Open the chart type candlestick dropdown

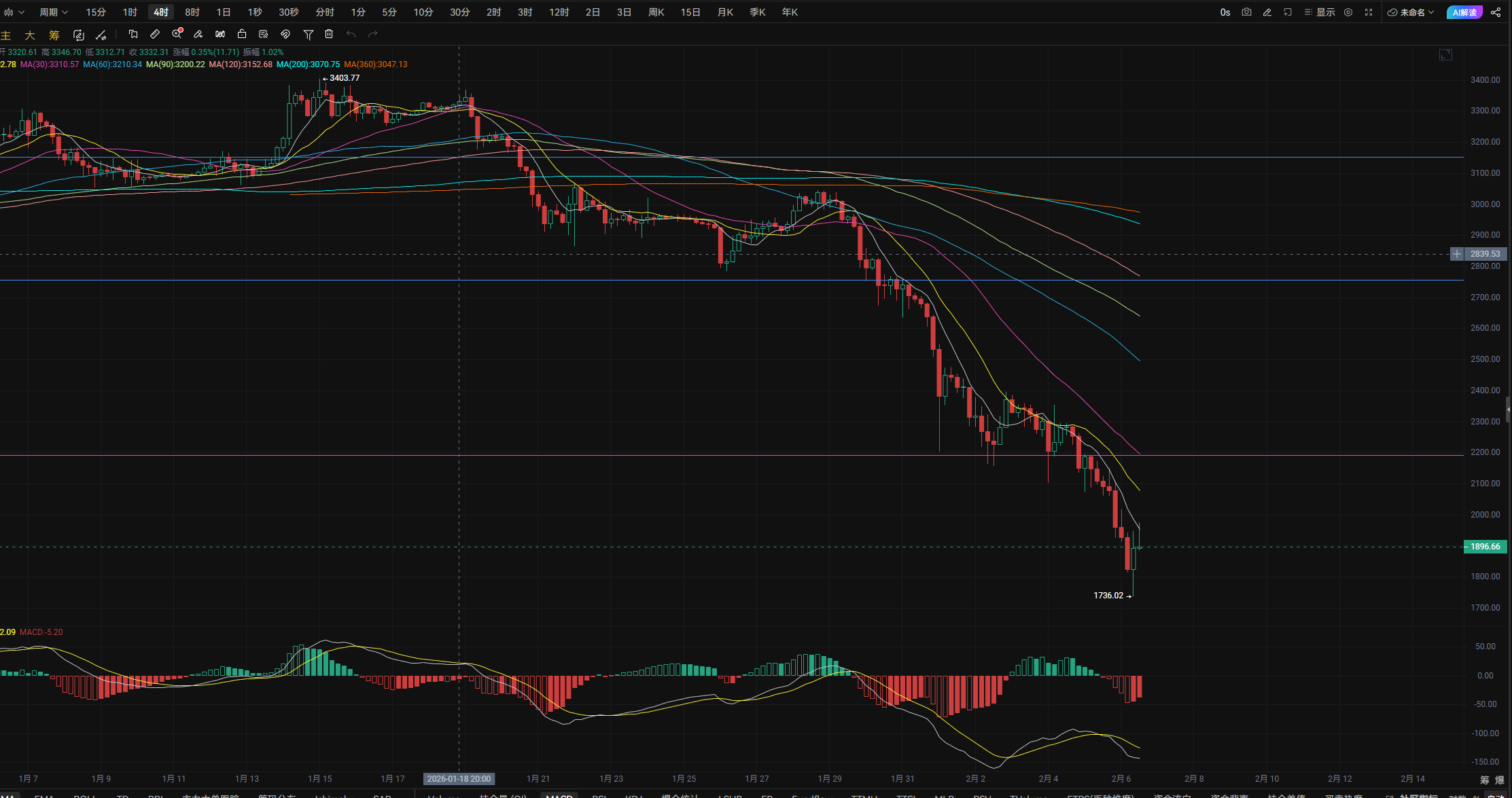(x=14, y=12)
